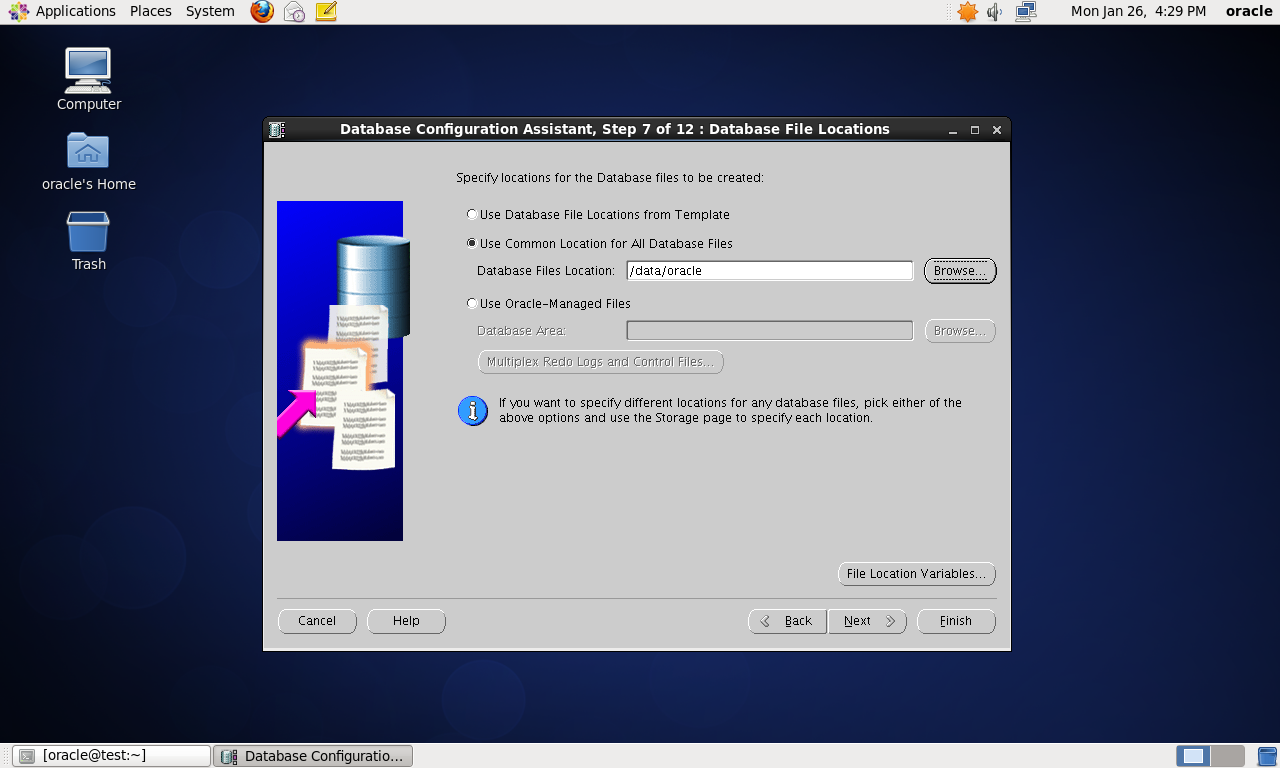This screenshot has width=1280, height=768.
Task: Click the network connection icon
Action: pyautogui.click(x=1026, y=12)
